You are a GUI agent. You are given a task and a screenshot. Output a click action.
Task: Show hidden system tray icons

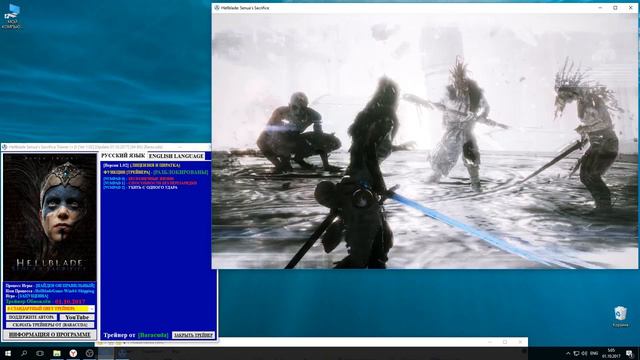point(568,353)
